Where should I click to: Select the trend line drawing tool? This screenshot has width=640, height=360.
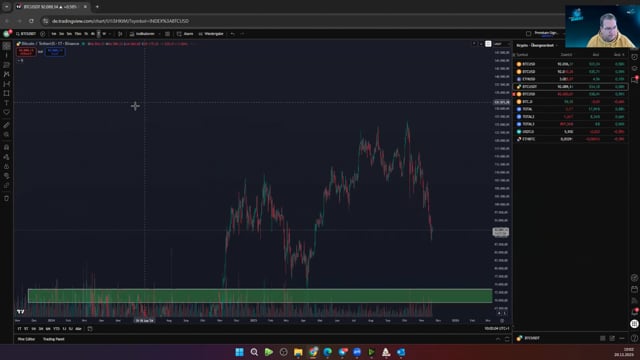point(7,56)
